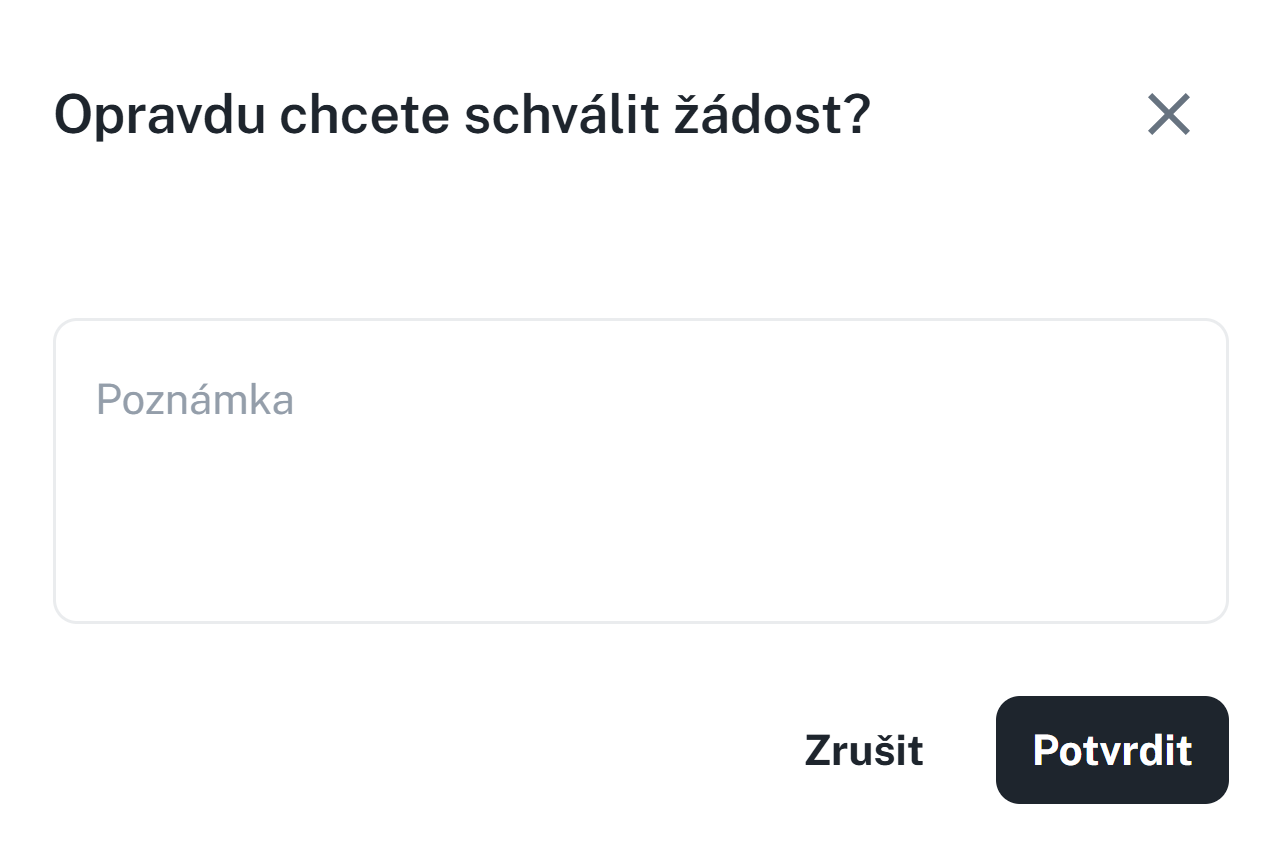This screenshot has width=1279, height=844.
Task: Hit the Zrušit text button
Action: tap(863, 750)
